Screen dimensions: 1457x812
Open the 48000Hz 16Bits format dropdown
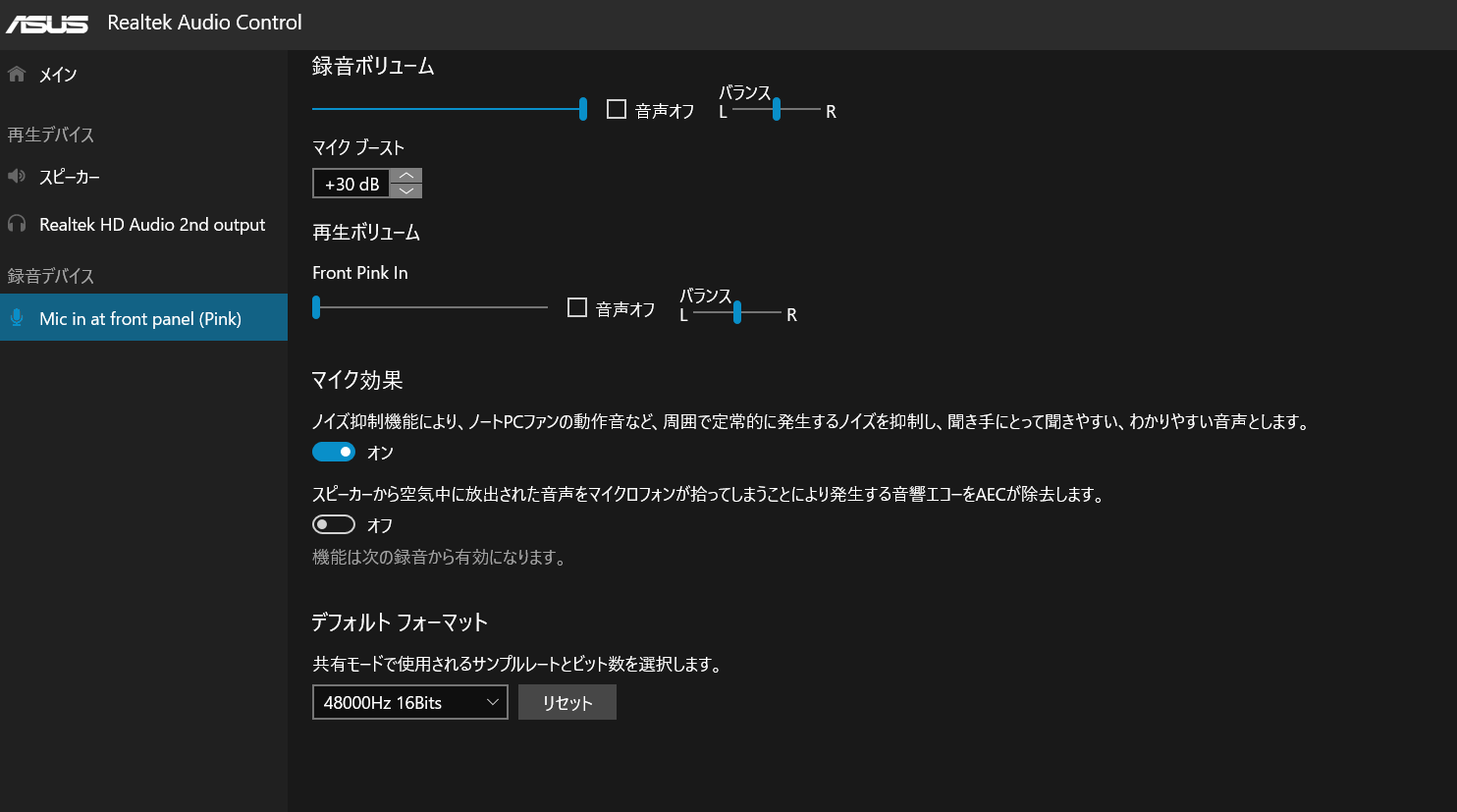pos(409,702)
